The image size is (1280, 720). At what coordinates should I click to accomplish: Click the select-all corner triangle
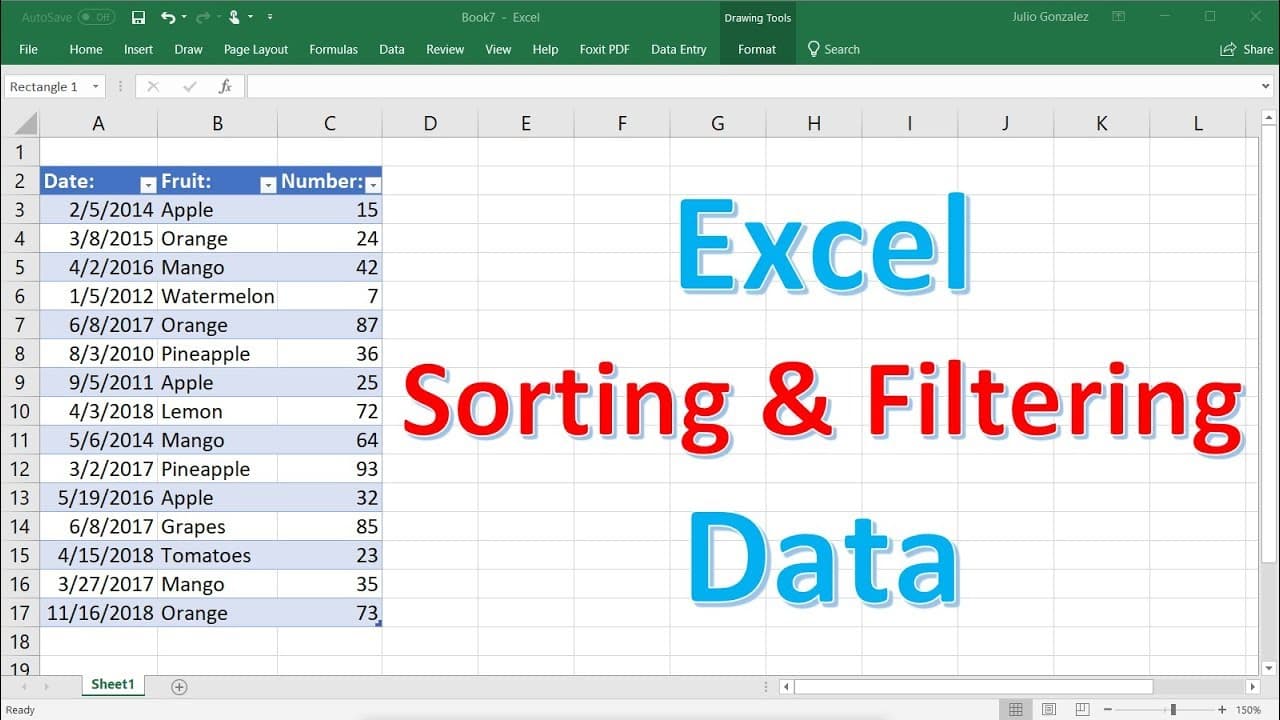[x=25, y=124]
